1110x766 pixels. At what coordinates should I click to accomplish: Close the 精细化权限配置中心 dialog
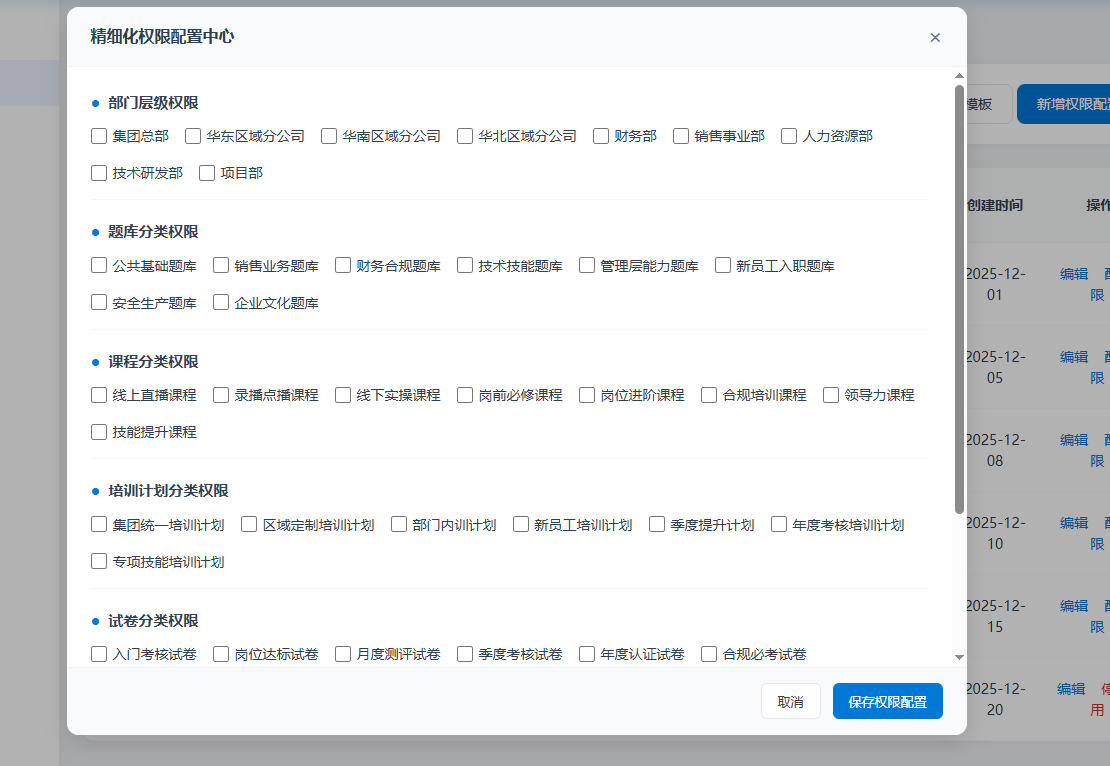tap(935, 38)
